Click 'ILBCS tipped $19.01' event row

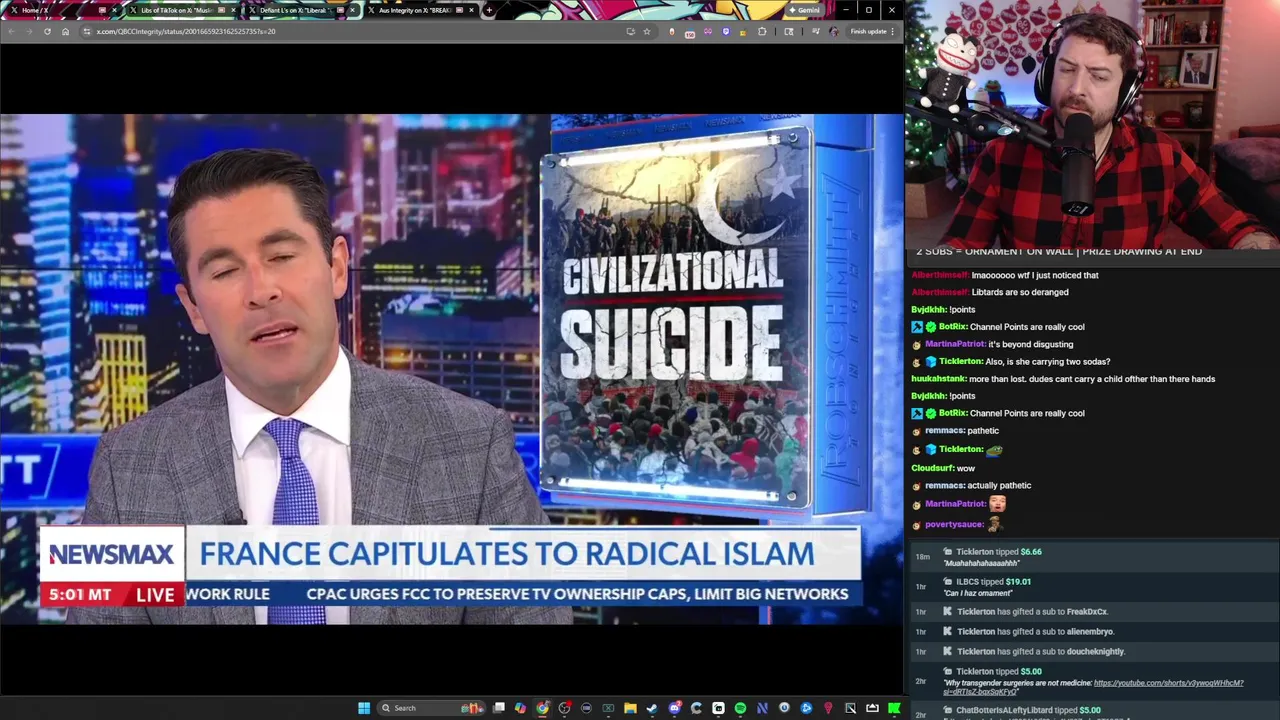click(x=1095, y=587)
